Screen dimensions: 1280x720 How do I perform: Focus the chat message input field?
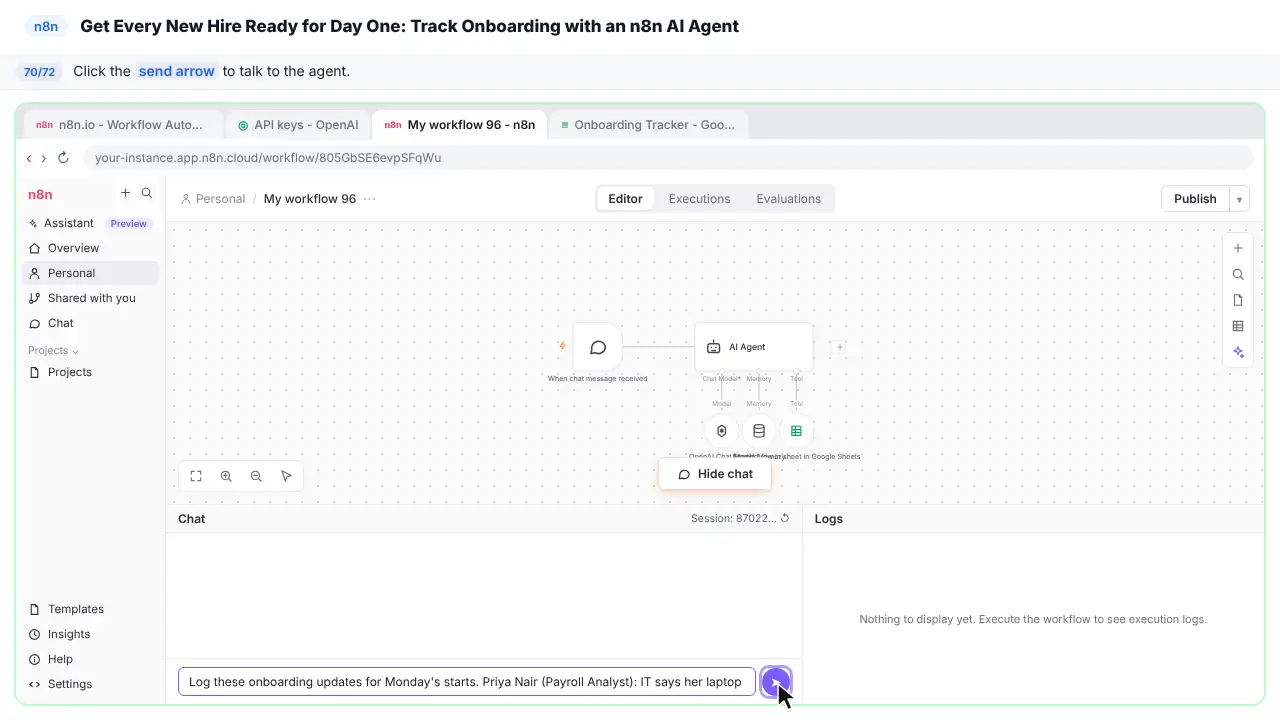click(466, 682)
